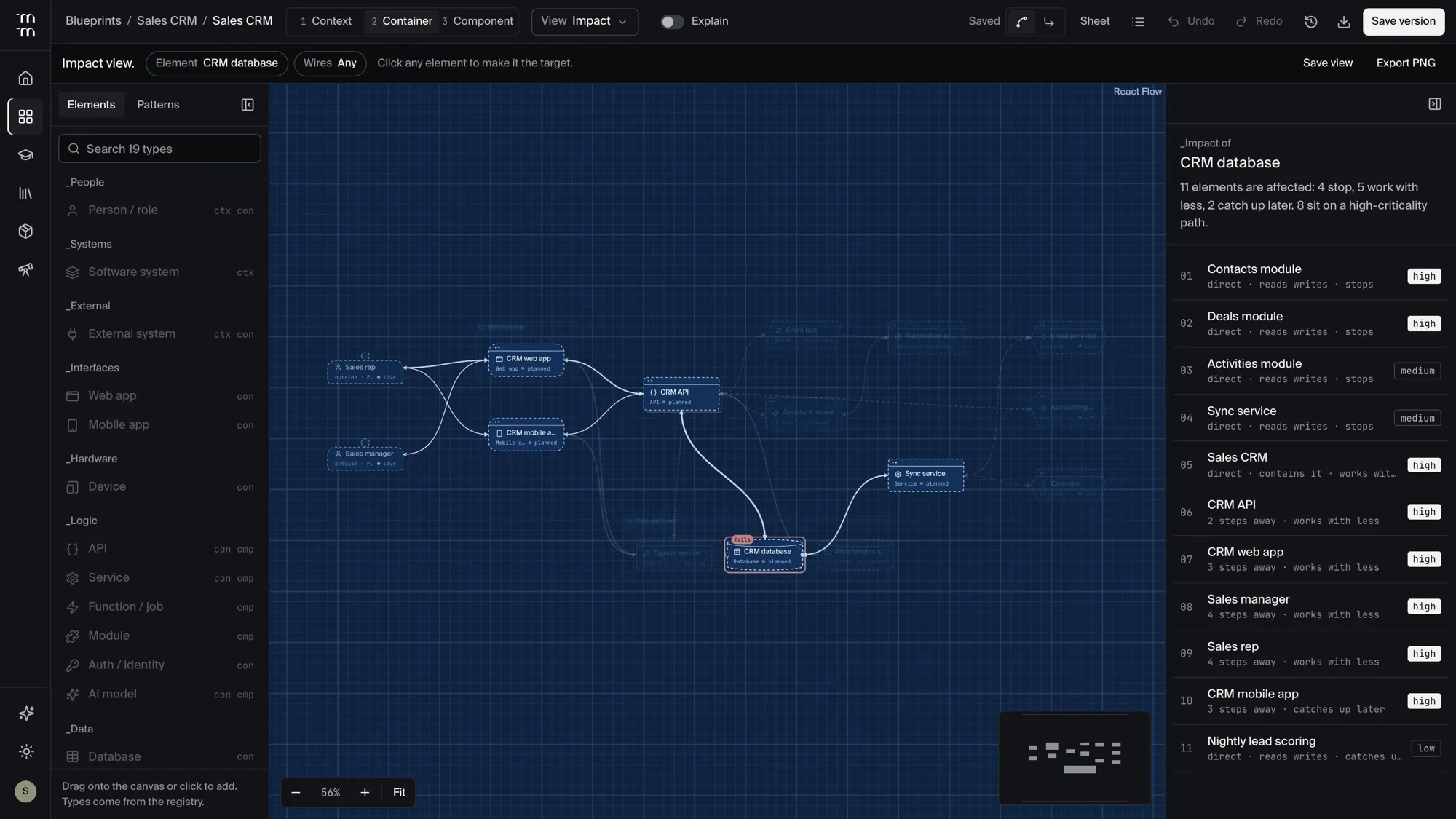The image size is (1456, 819).
Task: Open the Wires Any filter
Action: pos(330,63)
